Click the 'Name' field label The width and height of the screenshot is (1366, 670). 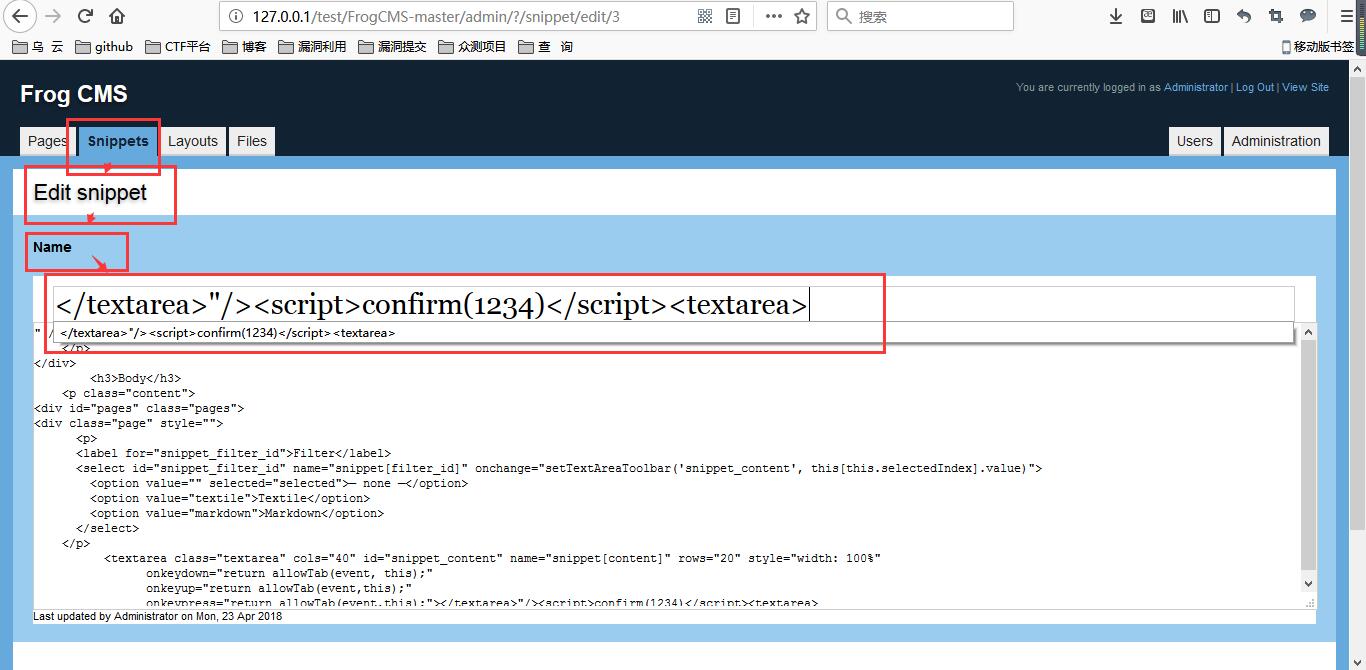coord(52,247)
